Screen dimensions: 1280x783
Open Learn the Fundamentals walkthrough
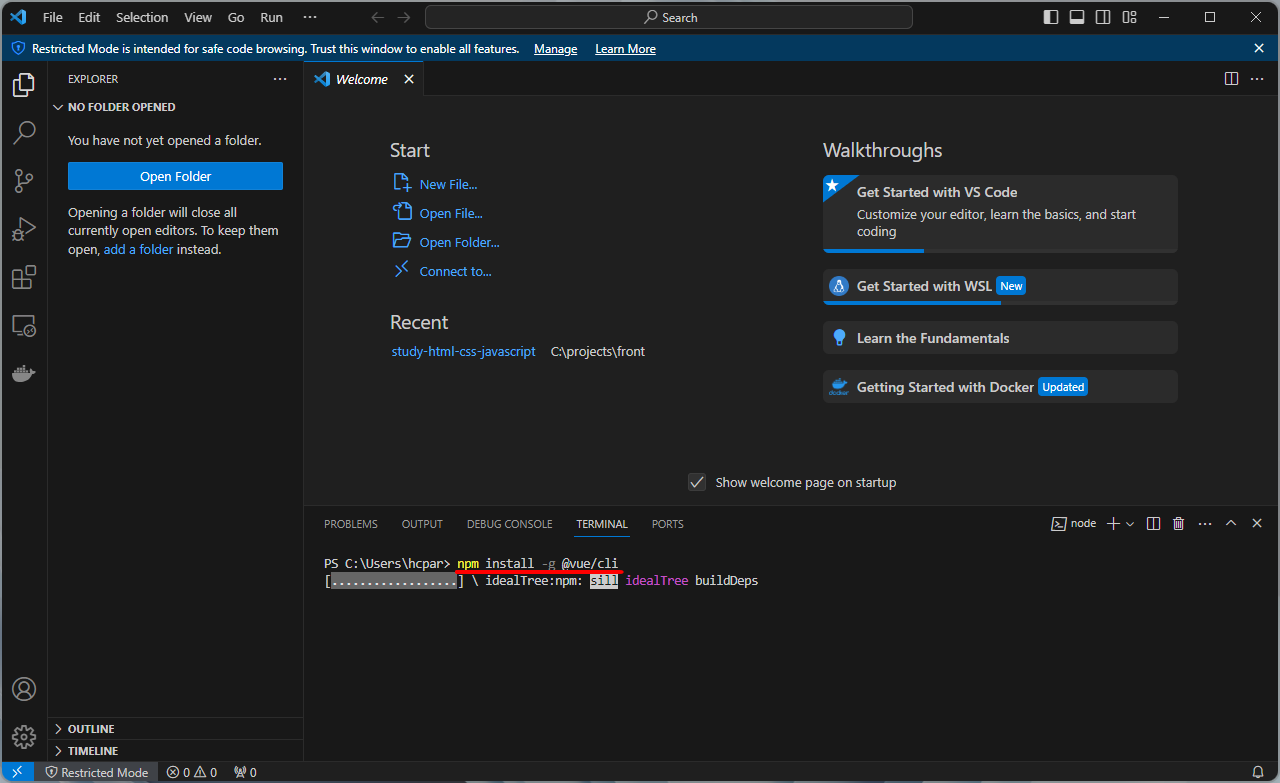[x=1000, y=338]
